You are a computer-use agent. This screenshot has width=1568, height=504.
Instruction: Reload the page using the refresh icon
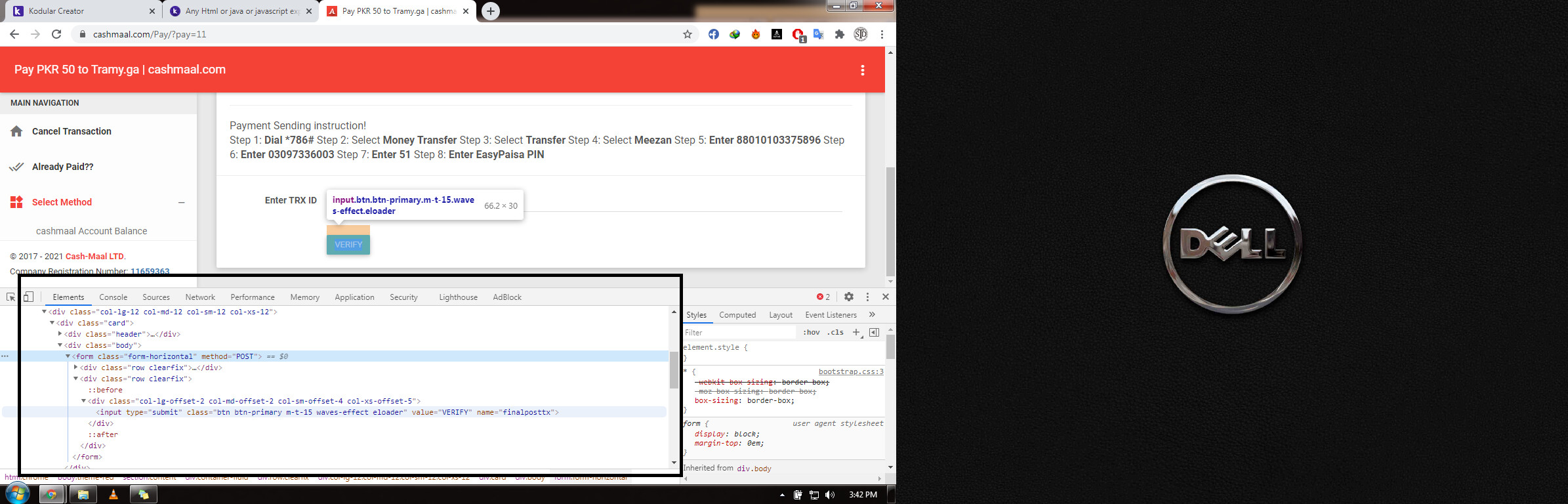[56, 34]
